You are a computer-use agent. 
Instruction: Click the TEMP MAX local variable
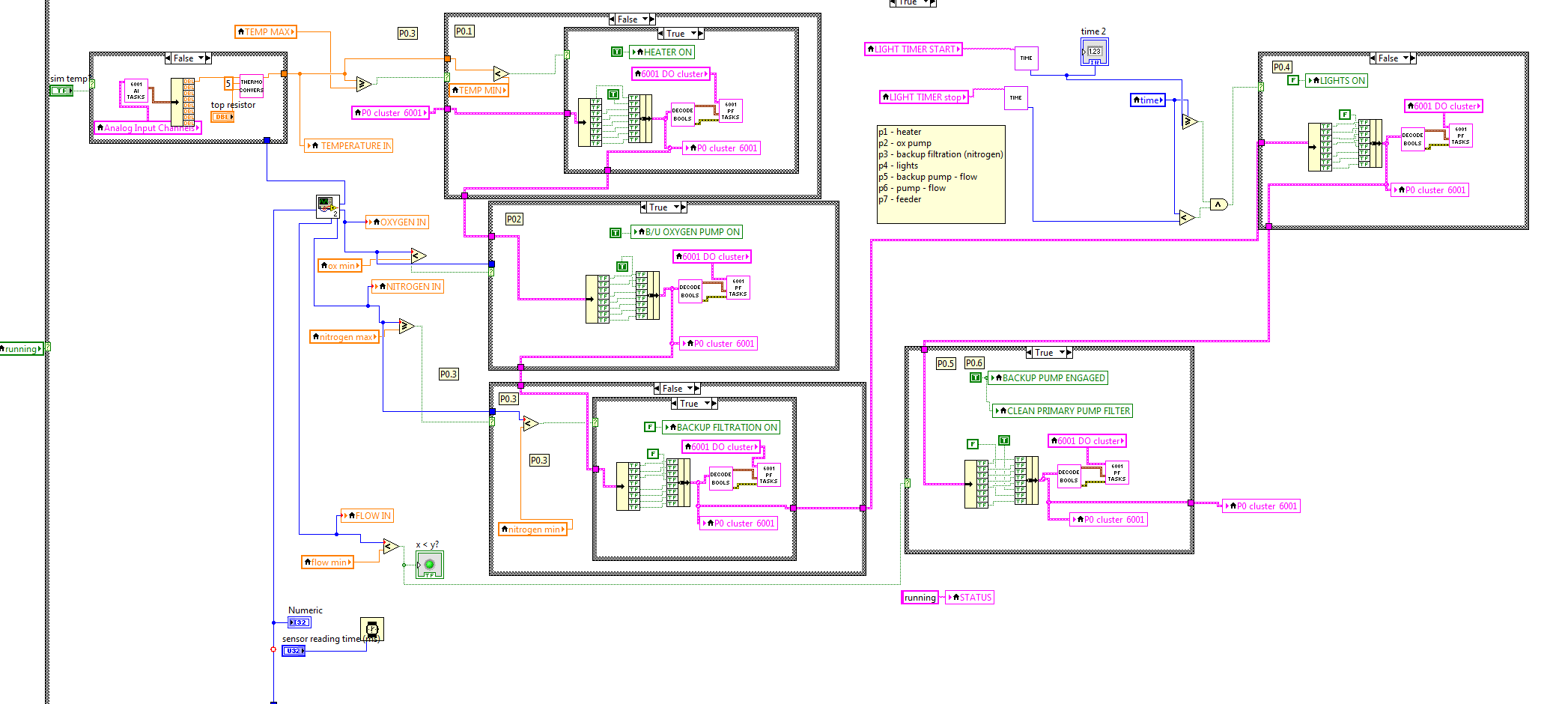[266, 31]
